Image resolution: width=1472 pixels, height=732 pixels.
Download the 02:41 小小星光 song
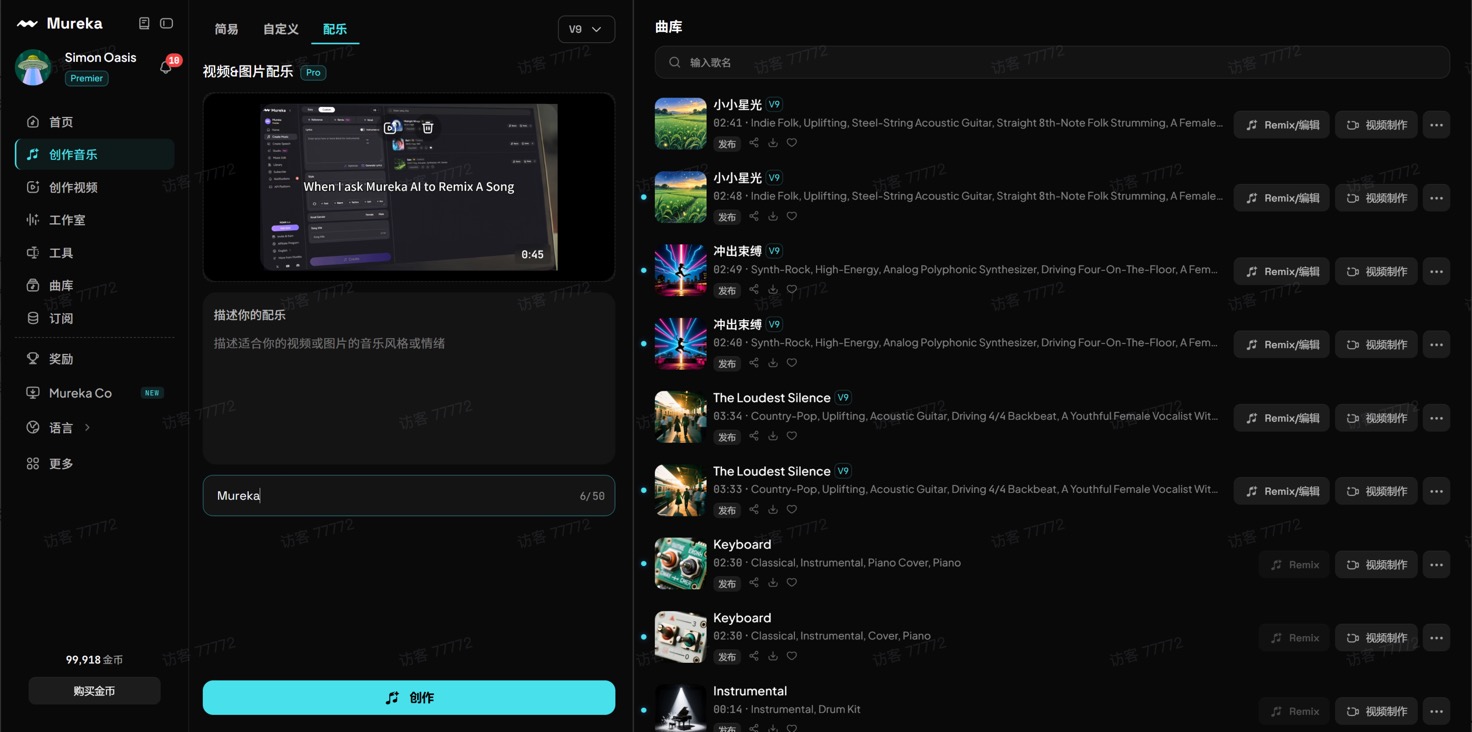click(773, 143)
